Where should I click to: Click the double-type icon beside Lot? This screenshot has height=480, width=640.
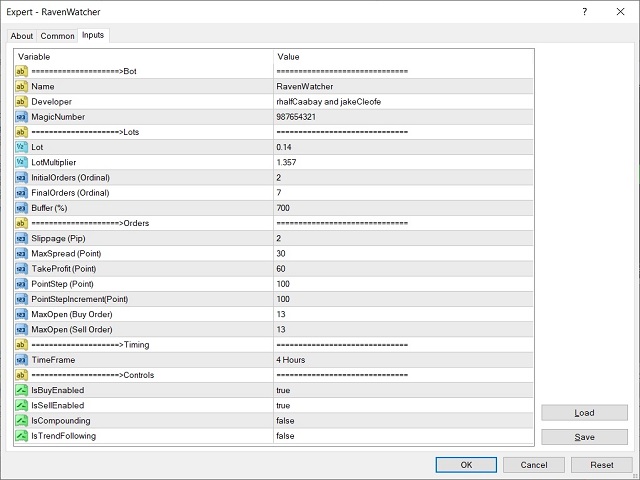tap(21, 147)
